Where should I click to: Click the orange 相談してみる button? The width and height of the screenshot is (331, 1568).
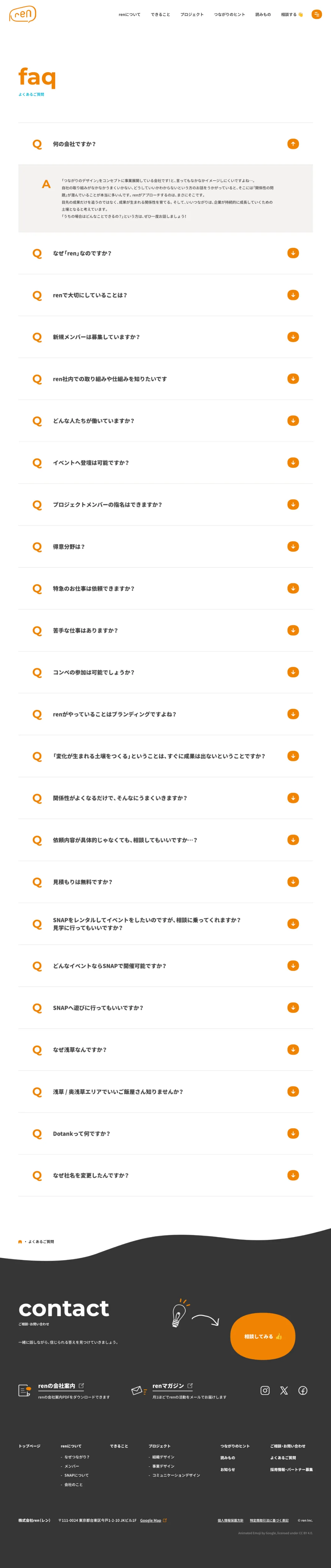pos(262,1337)
